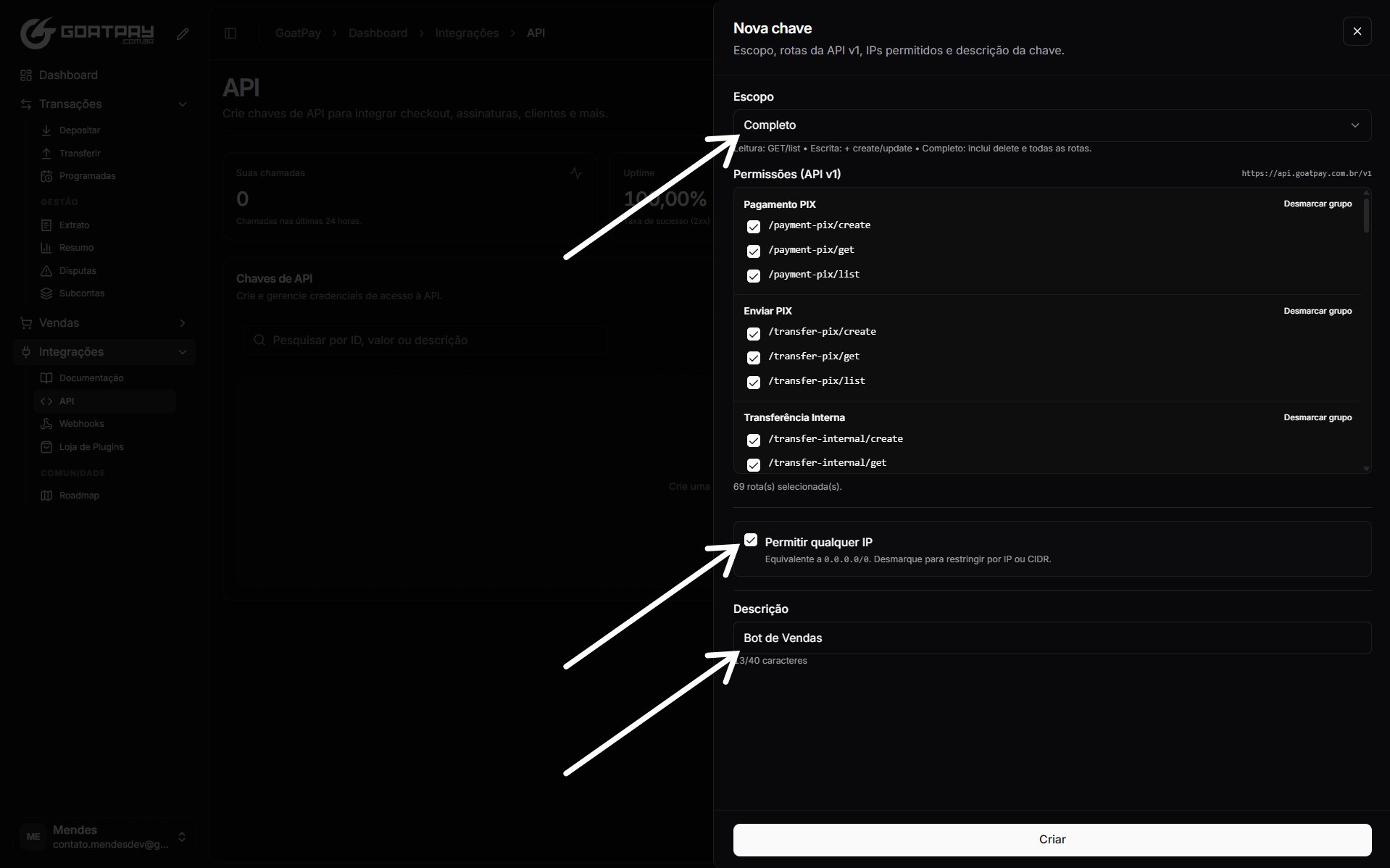Click the GoatPay logo icon
This screenshot has height=868, width=1390.
pyautogui.click(x=38, y=33)
